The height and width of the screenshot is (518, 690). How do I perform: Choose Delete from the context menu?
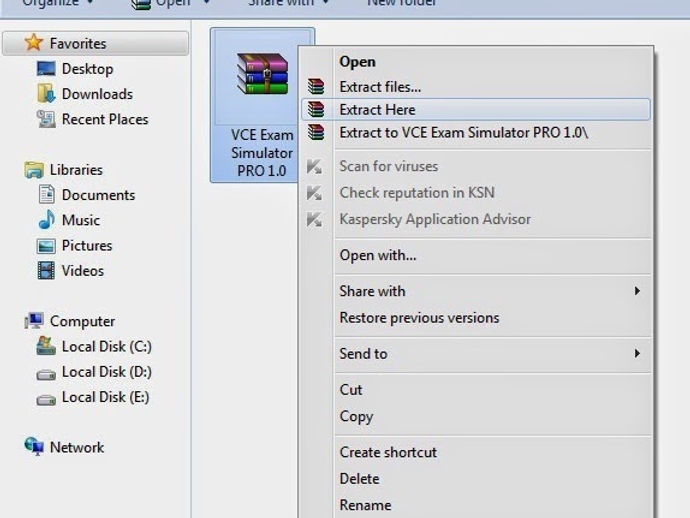(x=476, y=479)
